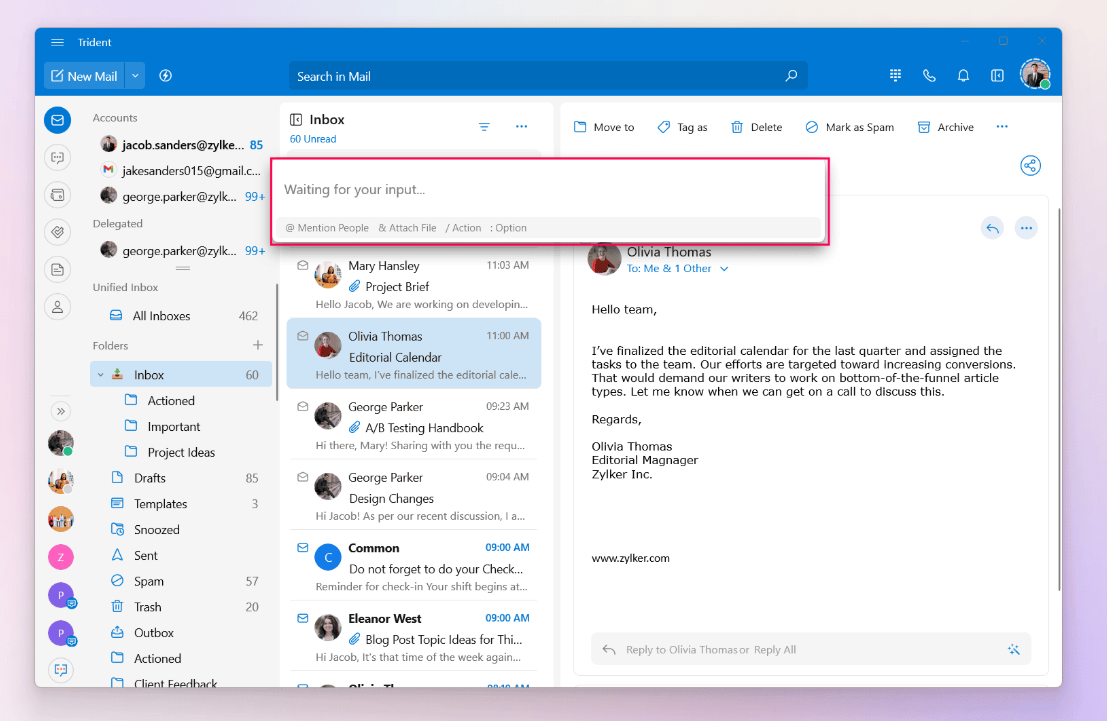Click the Archive button
This screenshot has width=1107, height=721.
tap(945, 127)
